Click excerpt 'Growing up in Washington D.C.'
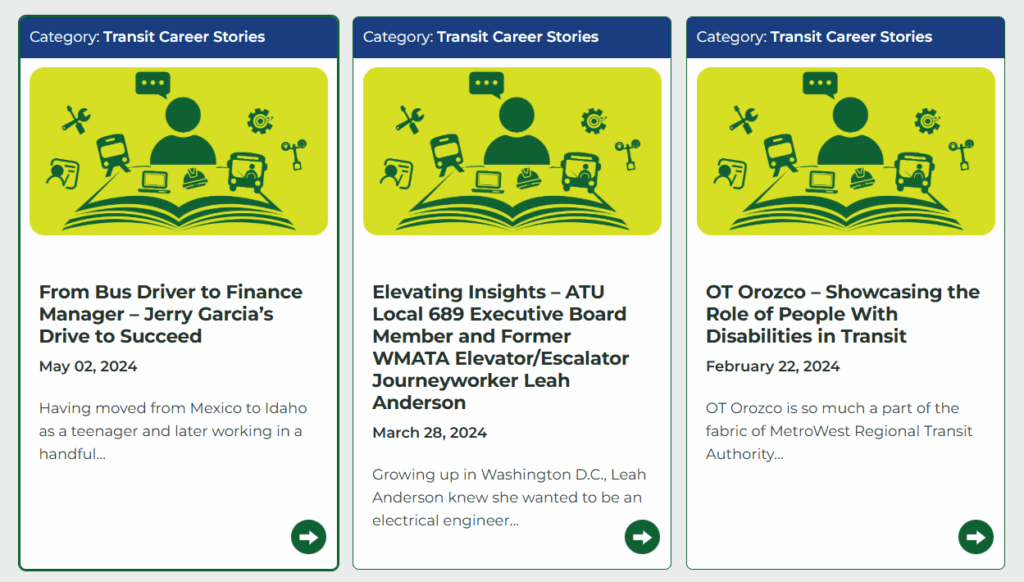 click(x=509, y=498)
